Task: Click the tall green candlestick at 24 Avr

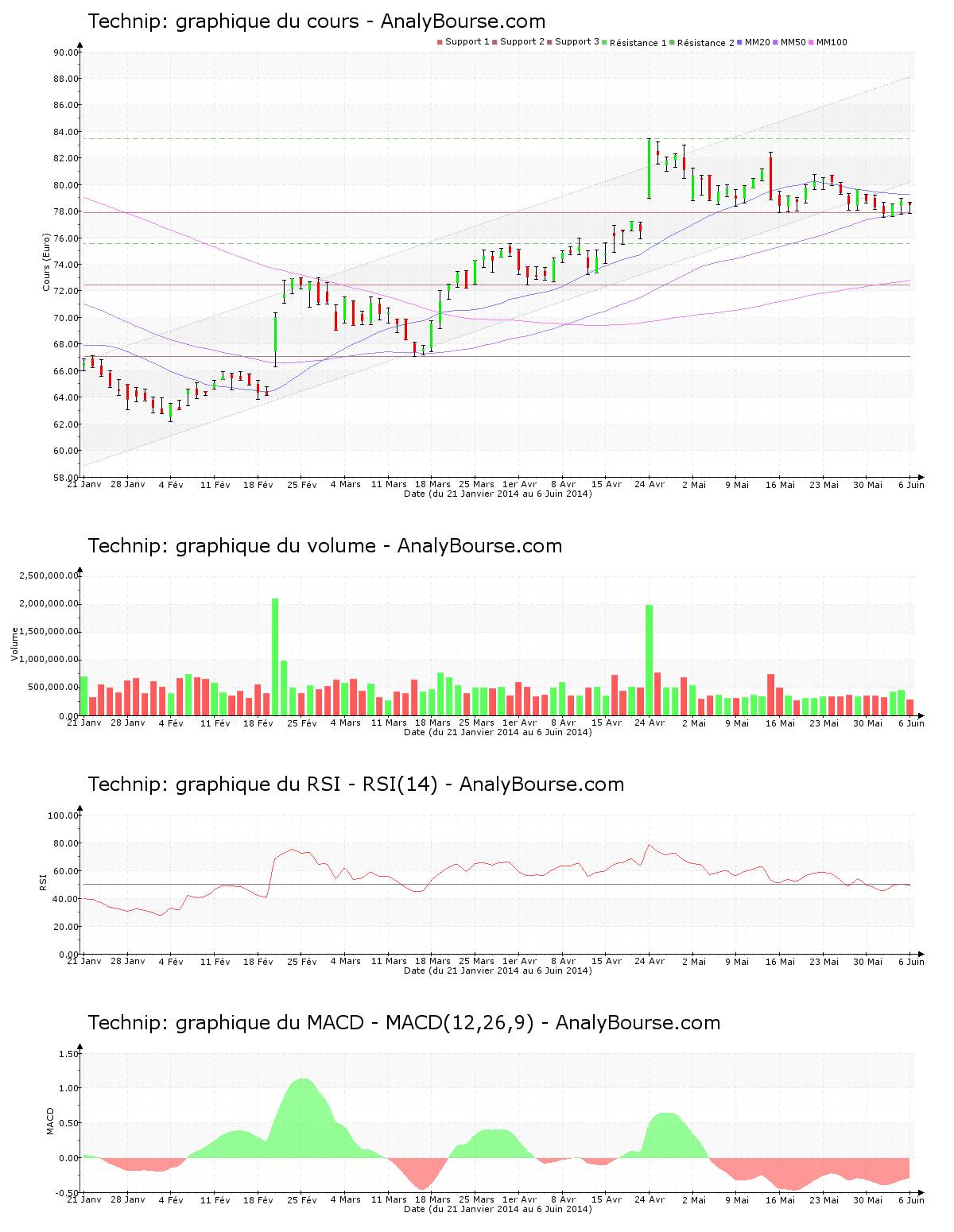Action: [650, 169]
